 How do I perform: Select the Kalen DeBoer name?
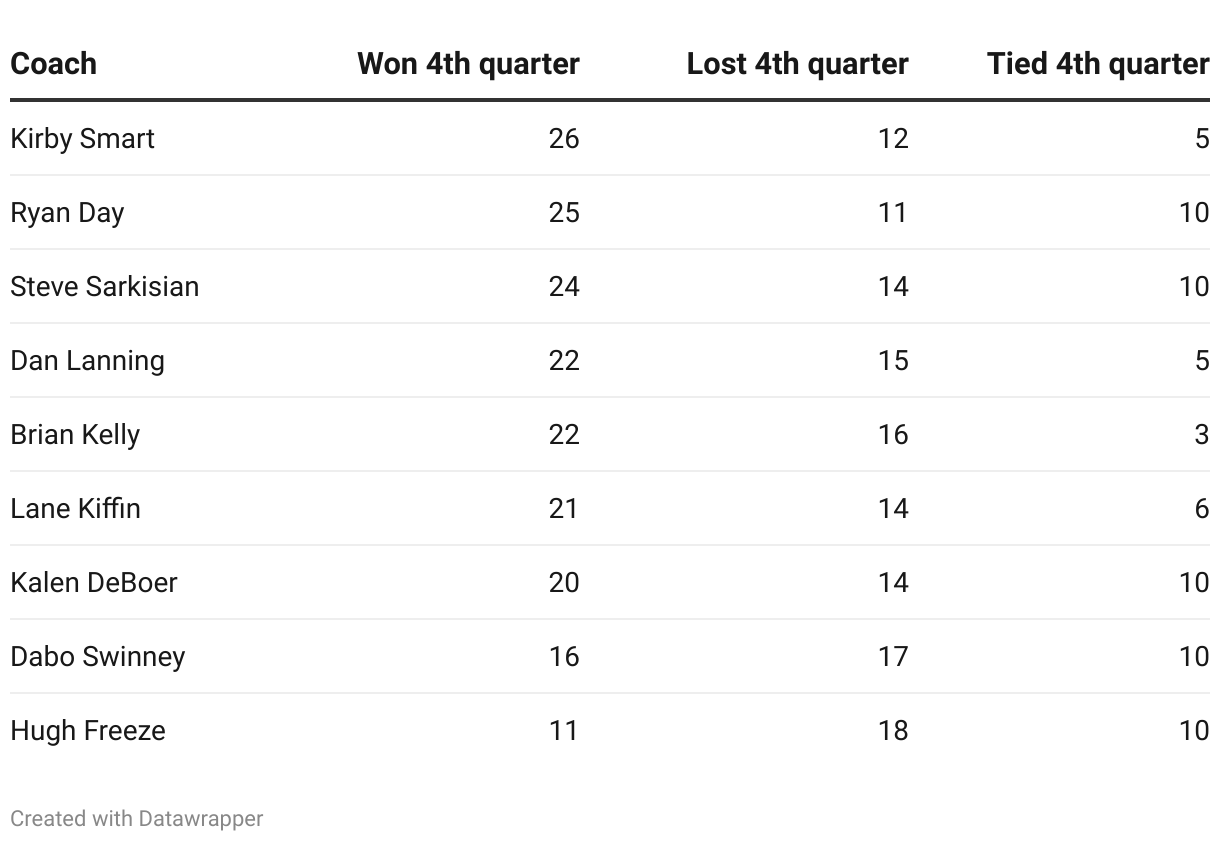[94, 582]
